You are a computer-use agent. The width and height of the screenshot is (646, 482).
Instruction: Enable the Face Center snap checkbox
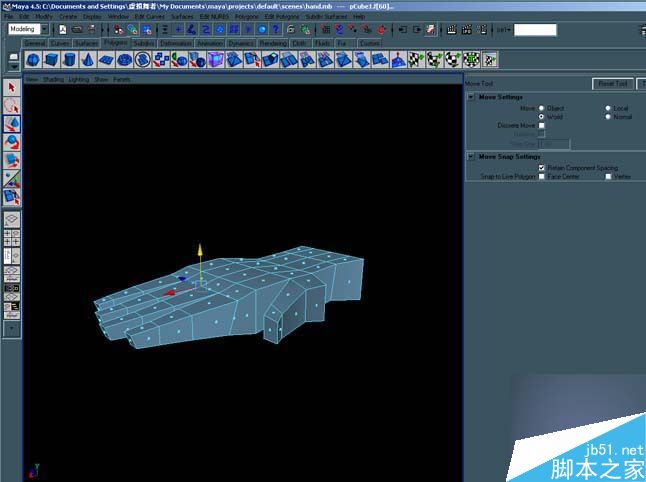[541, 176]
